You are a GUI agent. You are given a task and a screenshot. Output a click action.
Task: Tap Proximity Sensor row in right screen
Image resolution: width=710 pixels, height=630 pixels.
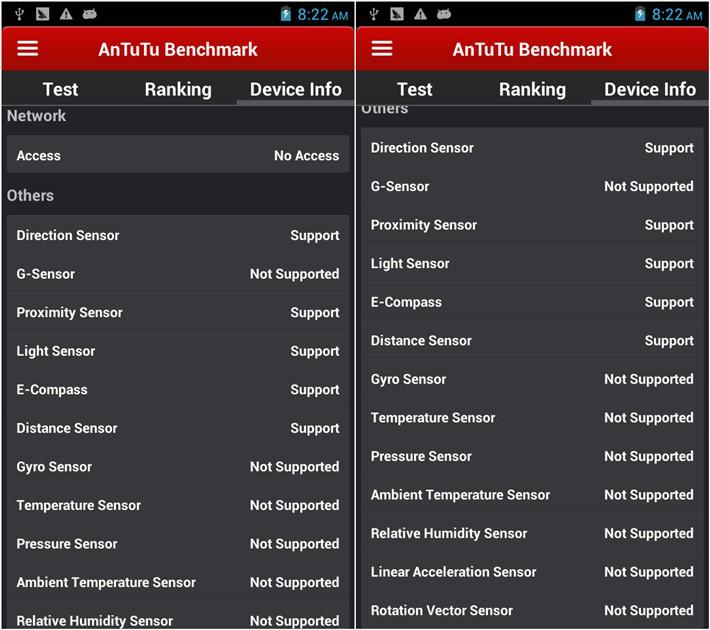click(532, 224)
